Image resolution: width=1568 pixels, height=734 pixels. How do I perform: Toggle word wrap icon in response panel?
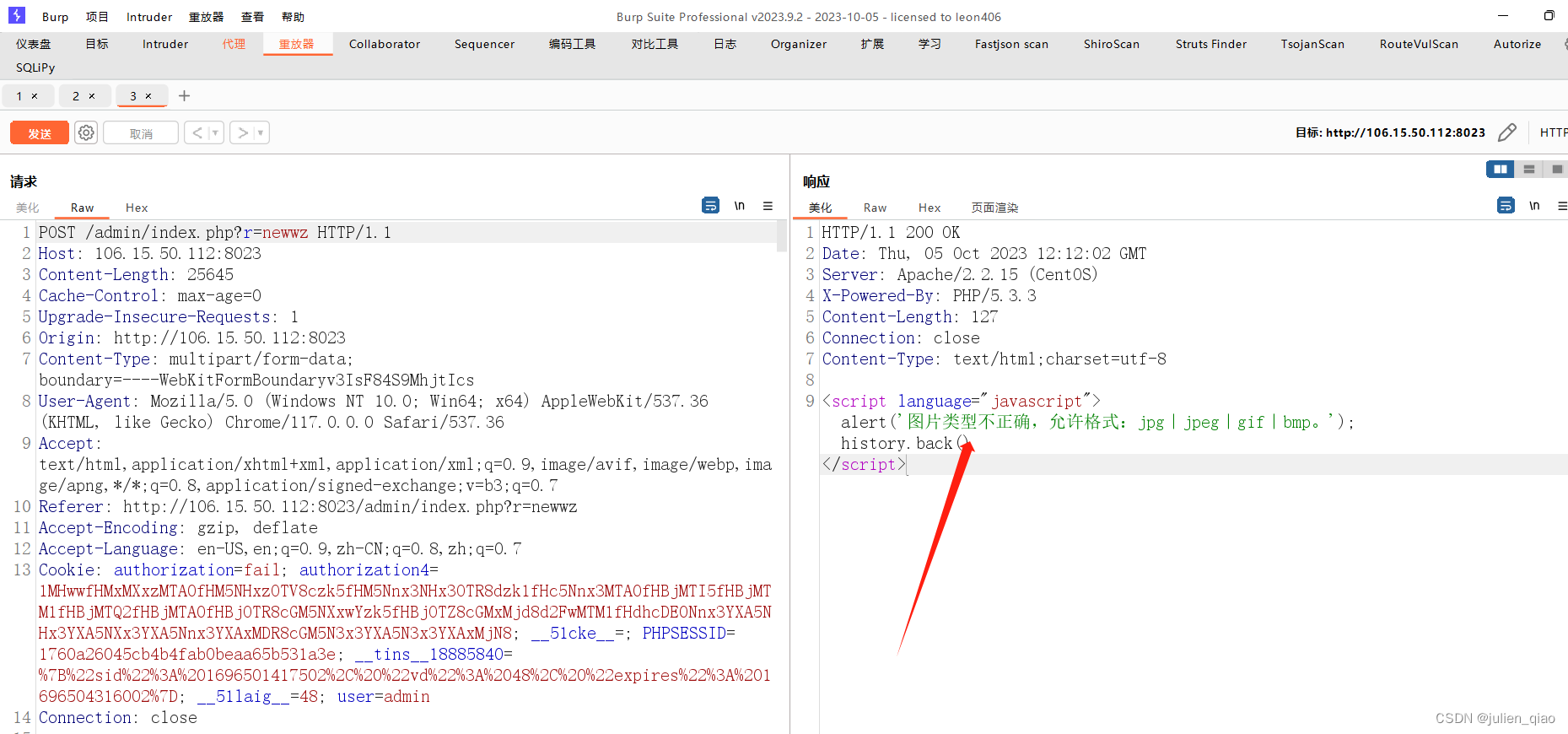(1506, 205)
